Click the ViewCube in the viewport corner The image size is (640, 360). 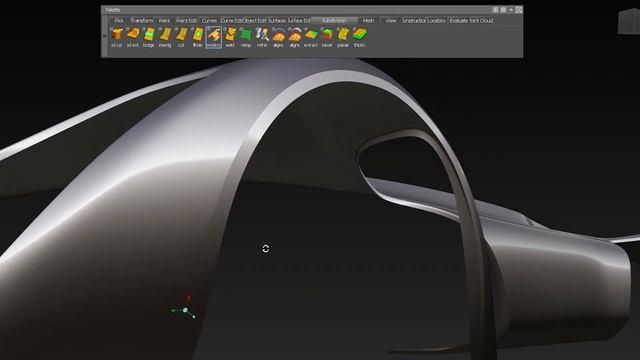click(629, 21)
